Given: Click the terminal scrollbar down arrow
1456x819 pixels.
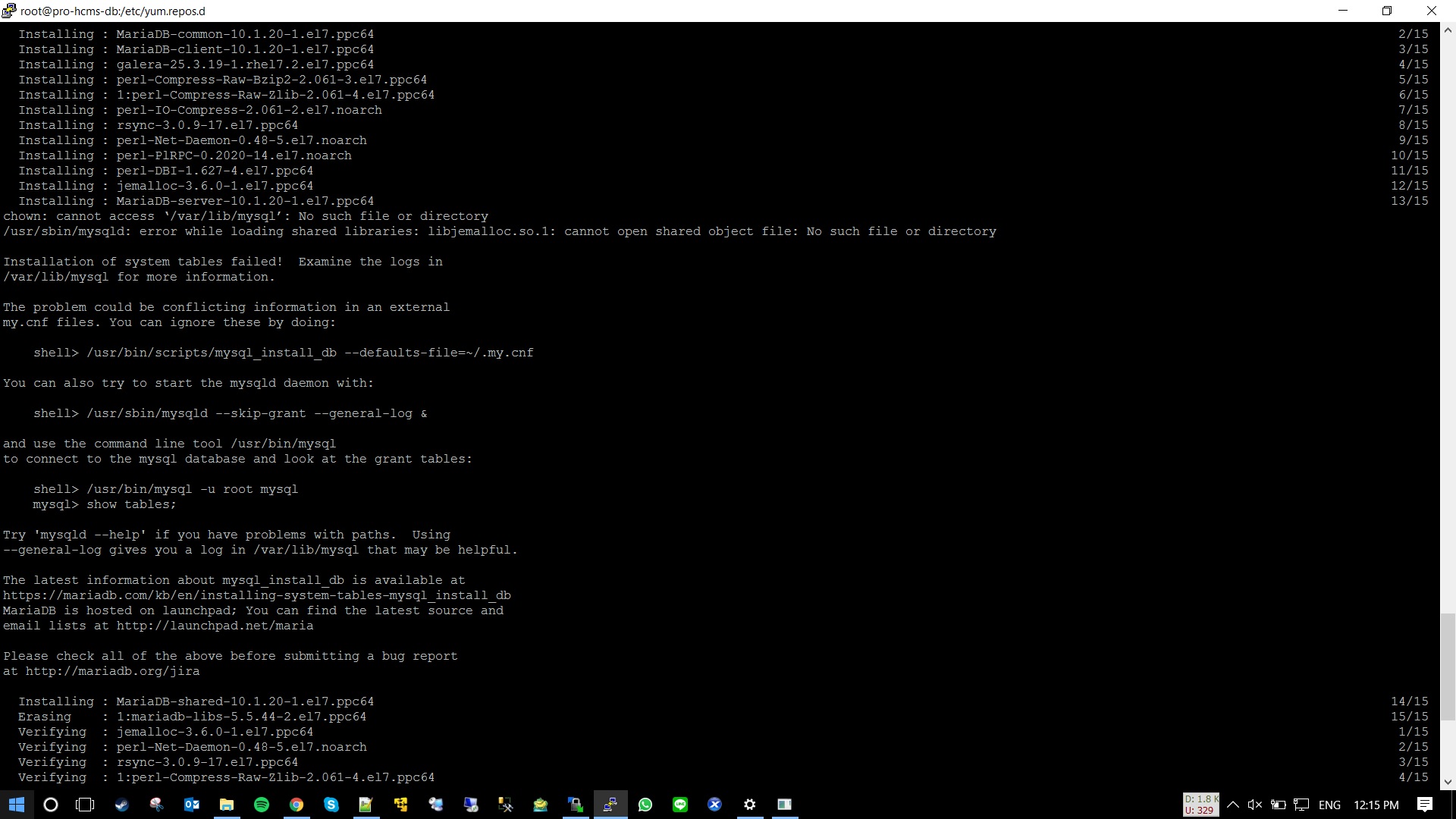Looking at the screenshot, I should coord(1448,782).
